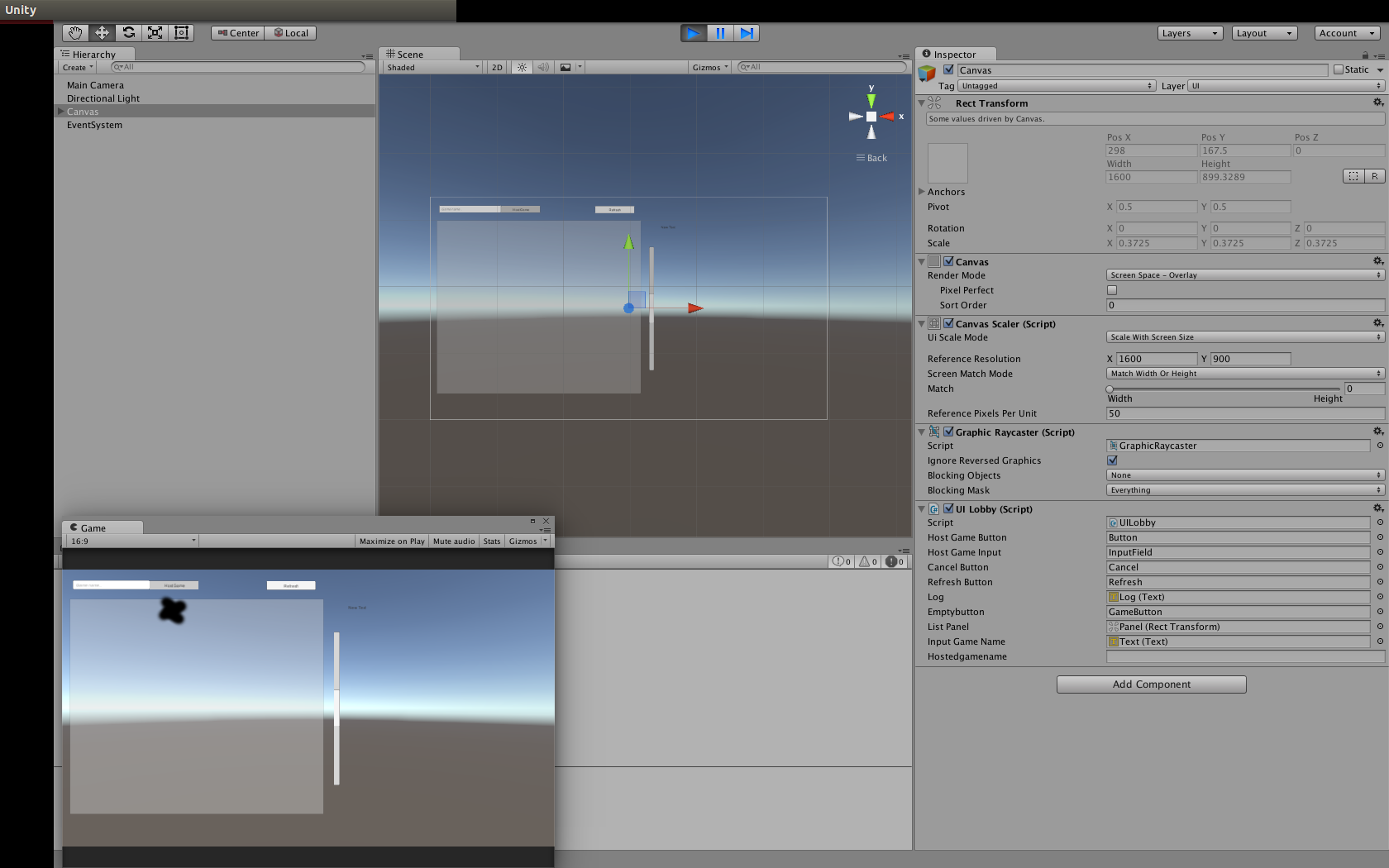Select Directional Light in Hierarchy
The image size is (1389, 868).
point(103,98)
